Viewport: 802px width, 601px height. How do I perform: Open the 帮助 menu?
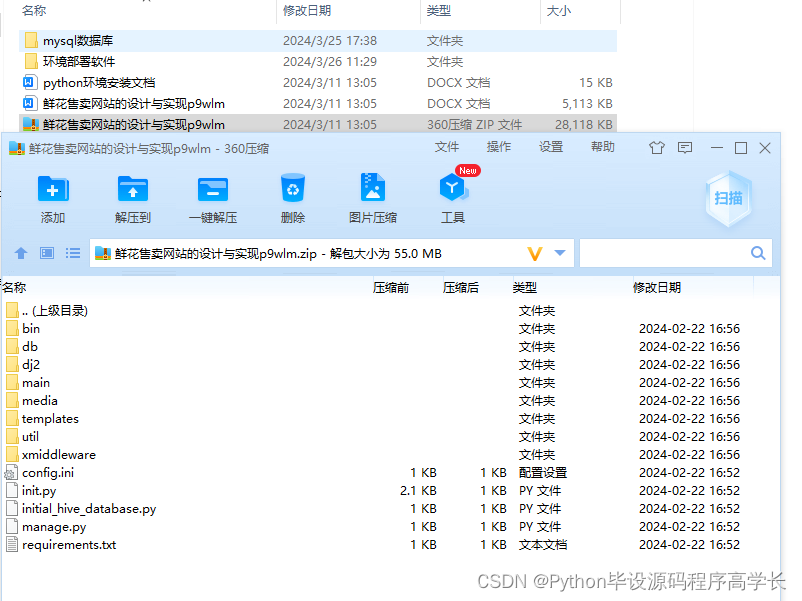pos(603,147)
